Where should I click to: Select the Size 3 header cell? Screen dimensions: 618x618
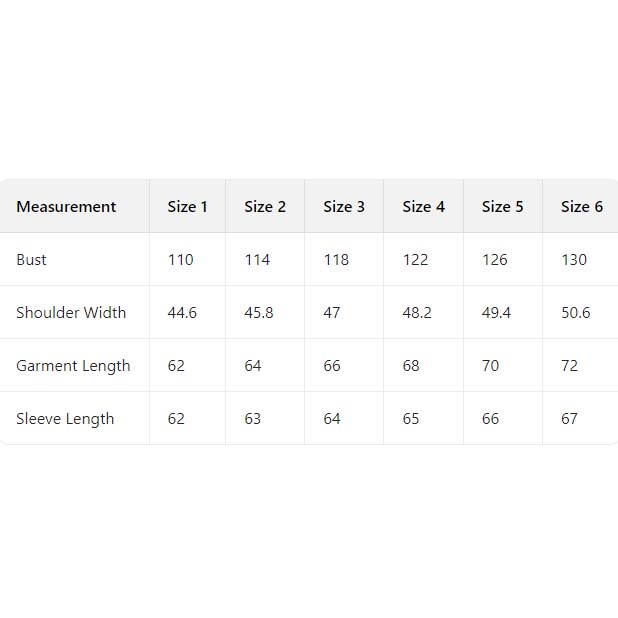pyautogui.click(x=344, y=207)
